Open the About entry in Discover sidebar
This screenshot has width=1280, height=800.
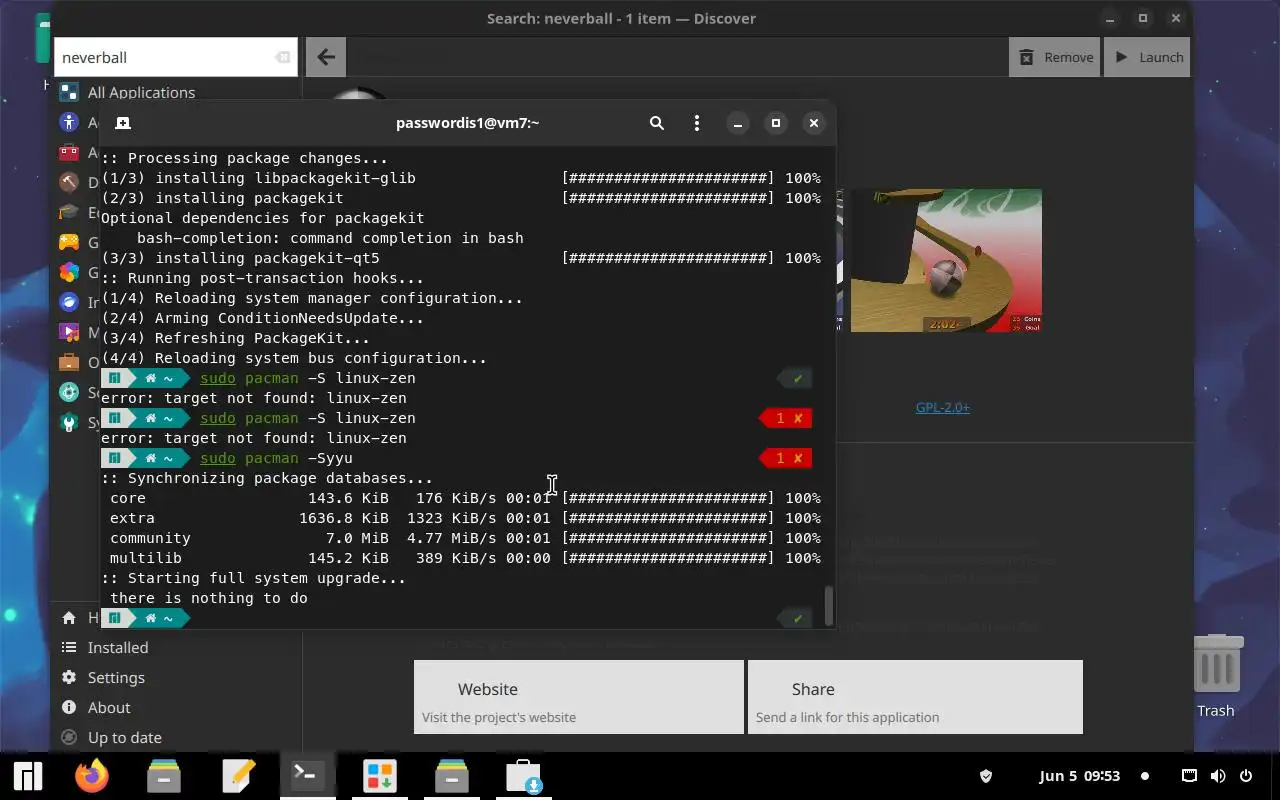click(109, 707)
